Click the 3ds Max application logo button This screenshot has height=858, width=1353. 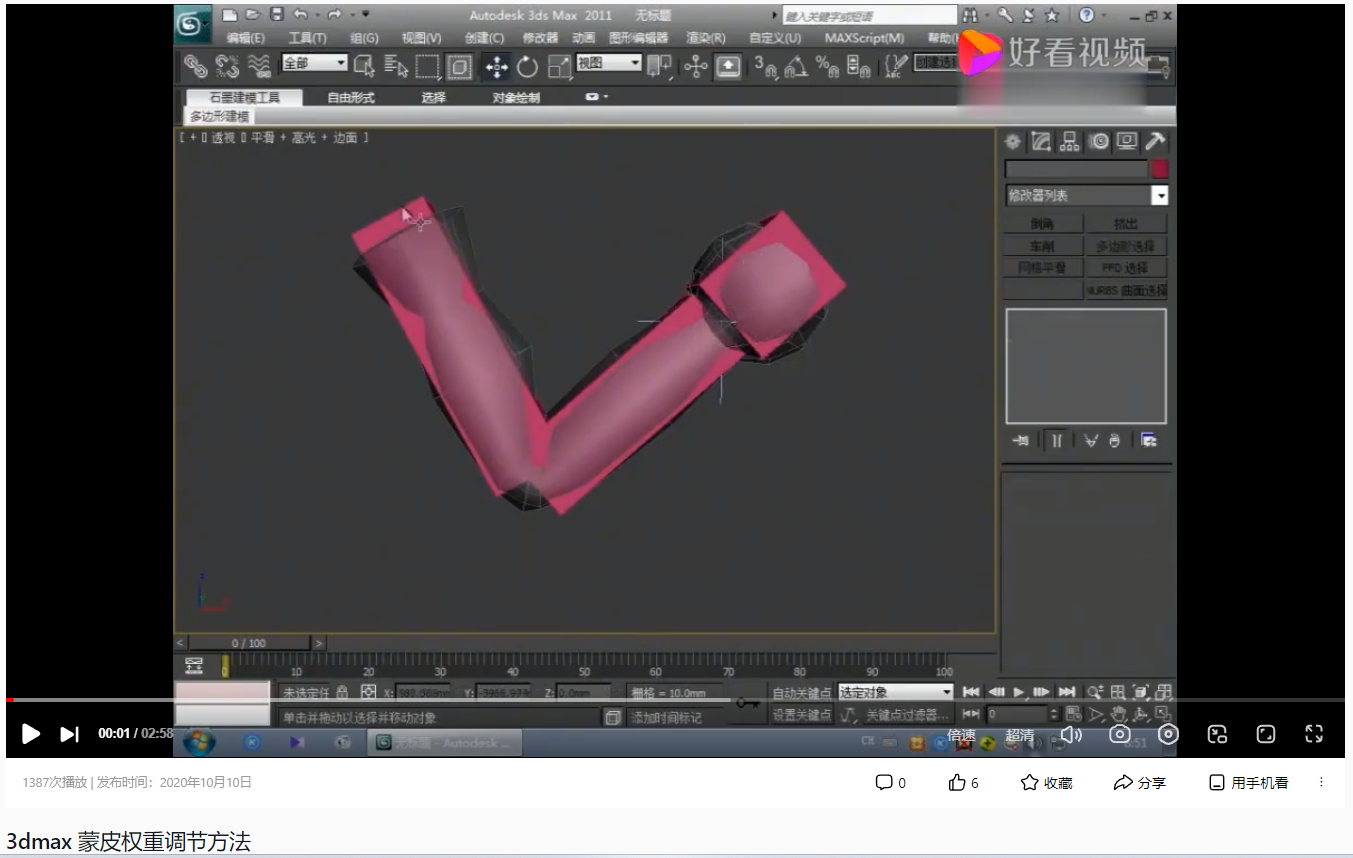[190, 23]
